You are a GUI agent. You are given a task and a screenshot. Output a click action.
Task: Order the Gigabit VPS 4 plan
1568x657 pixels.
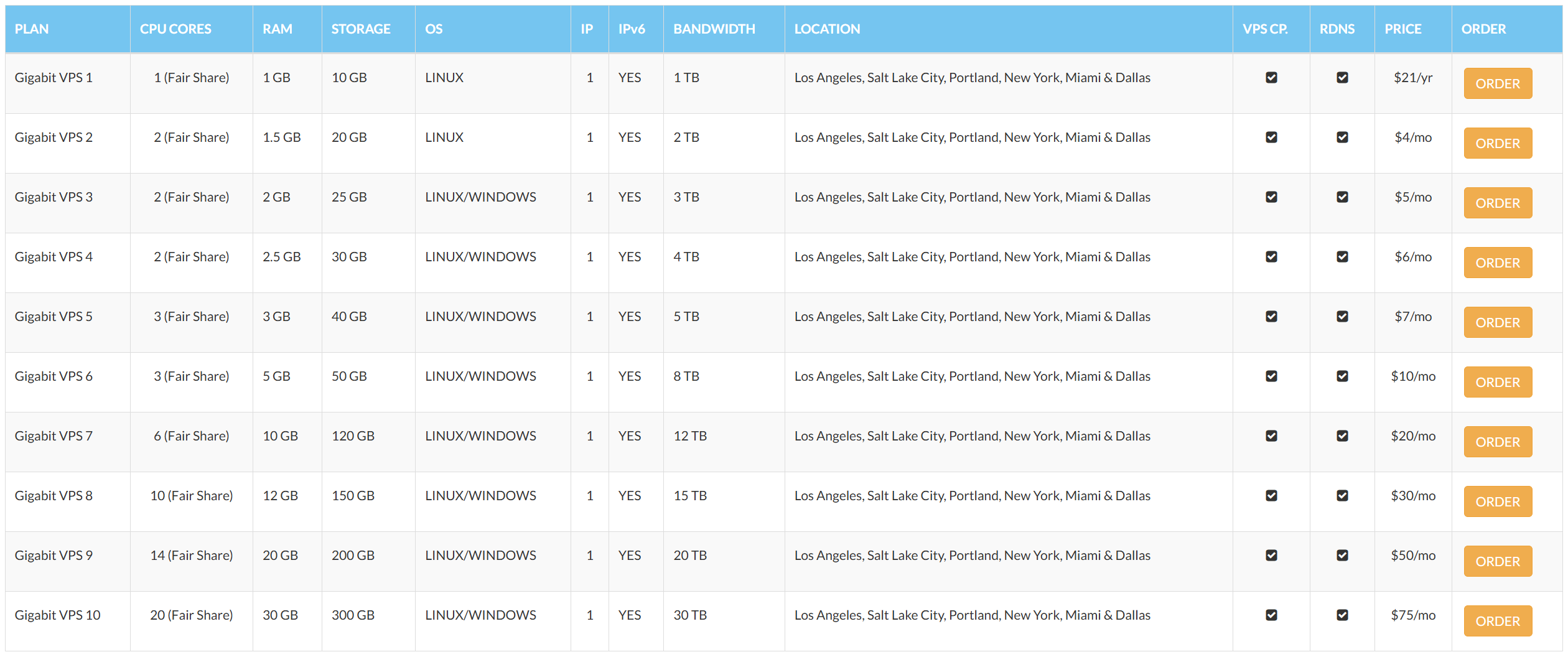1498,263
